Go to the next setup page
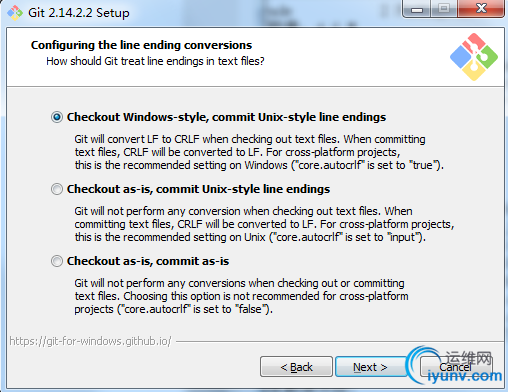The image size is (508, 392). coord(370,367)
